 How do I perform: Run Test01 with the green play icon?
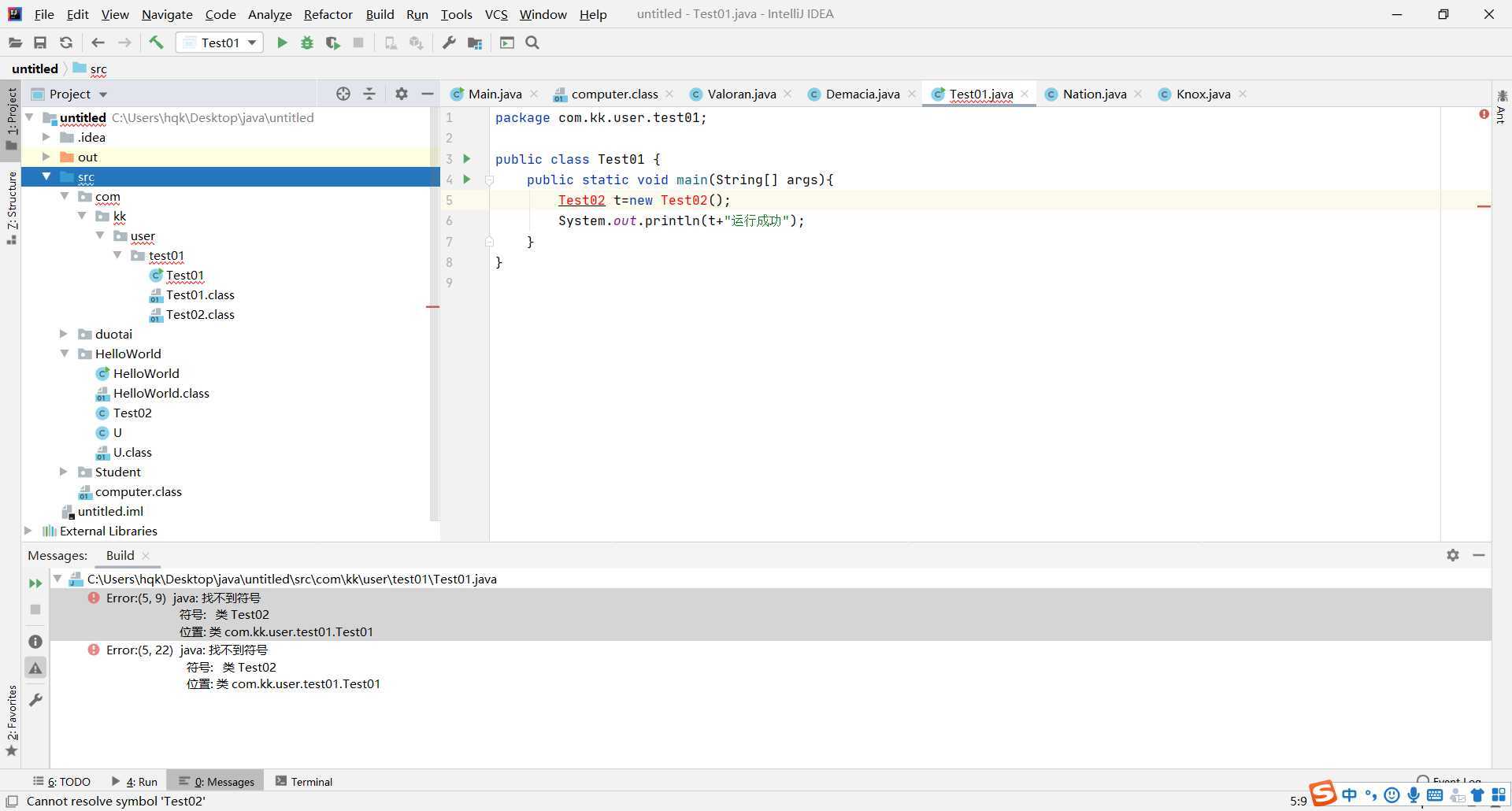click(282, 43)
